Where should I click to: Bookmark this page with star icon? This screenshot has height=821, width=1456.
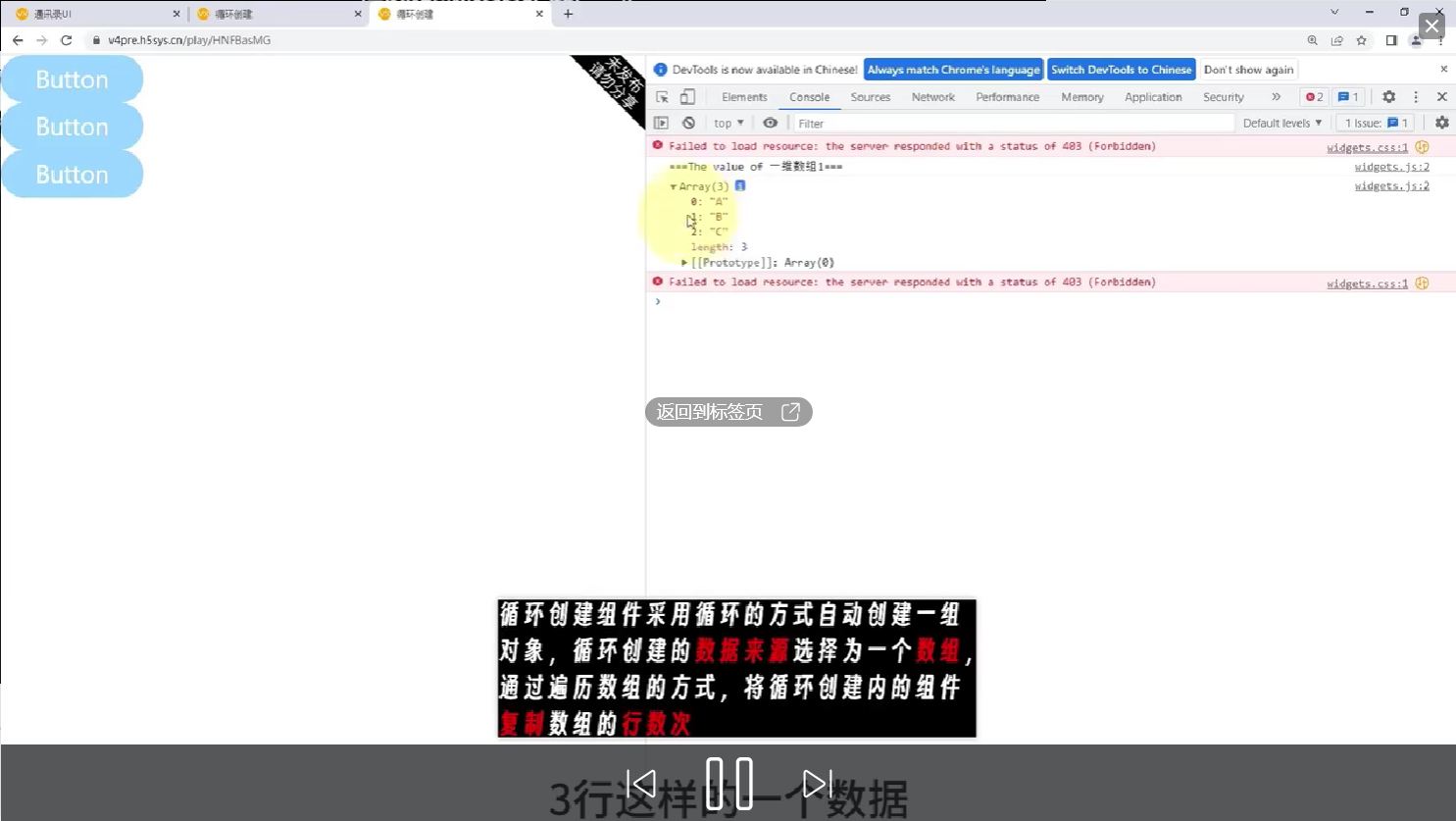pyautogui.click(x=1361, y=40)
